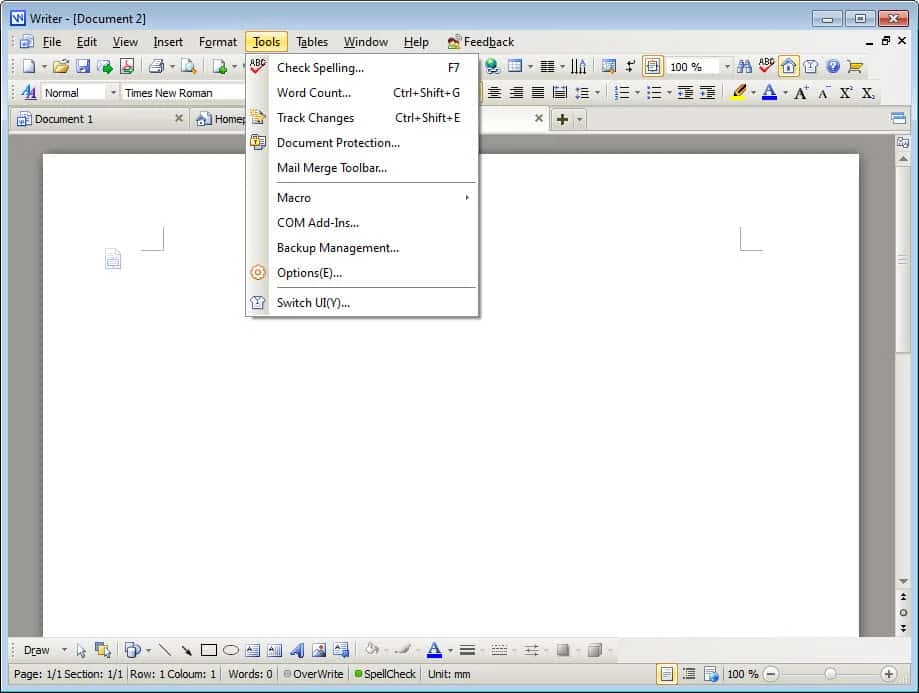Image resolution: width=919 pixels, height=693 pixels.
Task: Click the zoom slider handle in the status bar
Action: click(x=830, y=674)
